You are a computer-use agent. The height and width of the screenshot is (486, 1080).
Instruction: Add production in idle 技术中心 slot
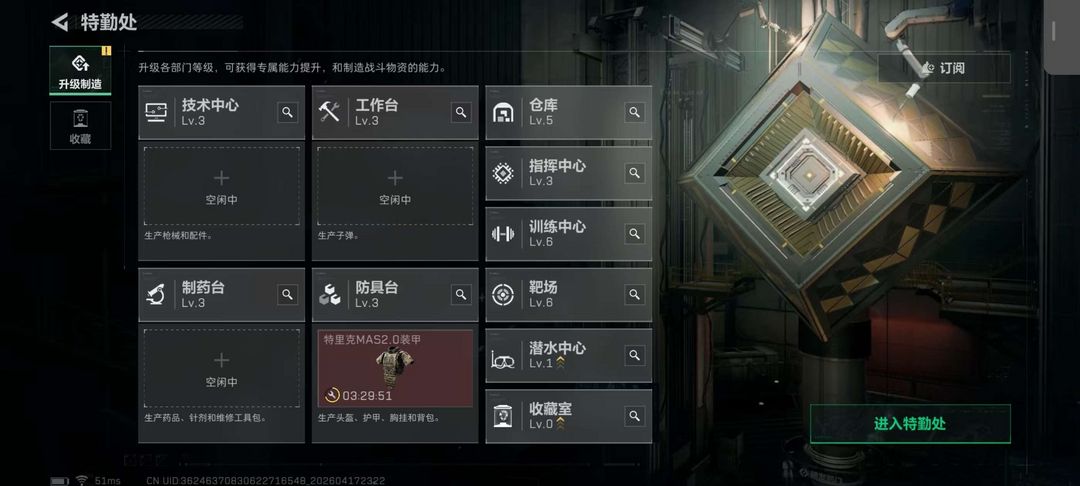pos(222,186)
